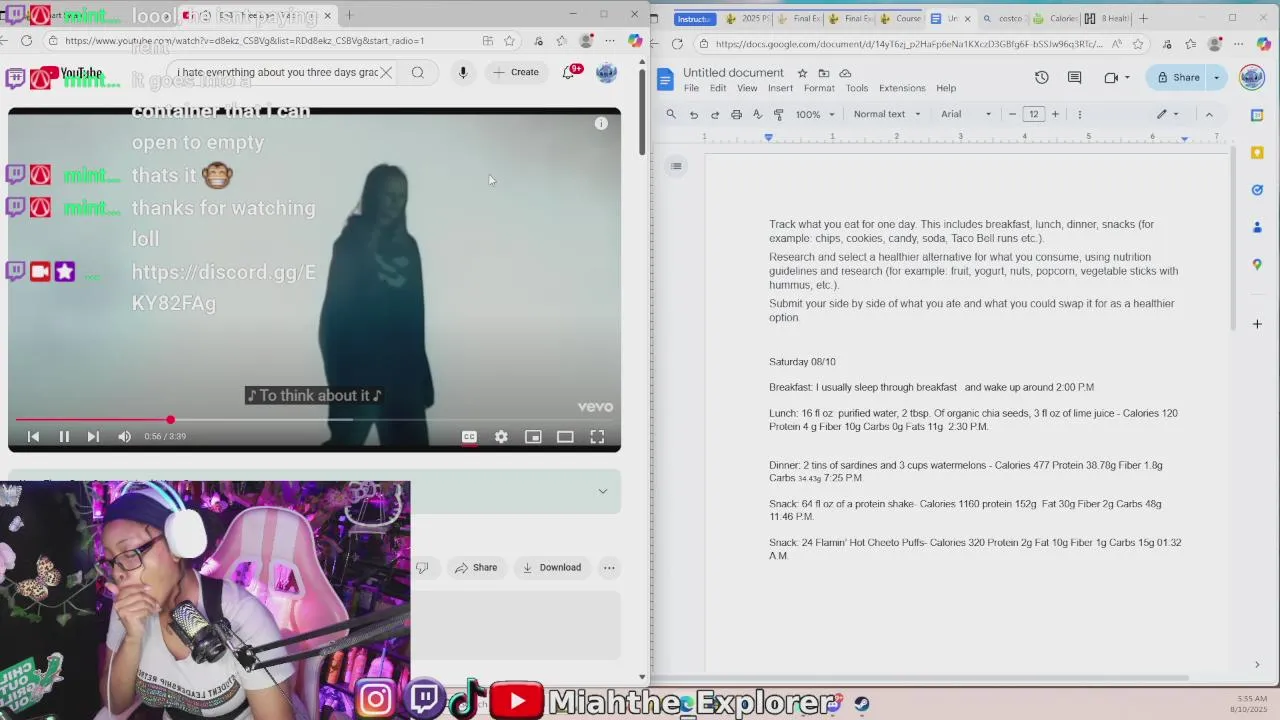Expand the collapsed panel below the video

(x=602, y=491)
